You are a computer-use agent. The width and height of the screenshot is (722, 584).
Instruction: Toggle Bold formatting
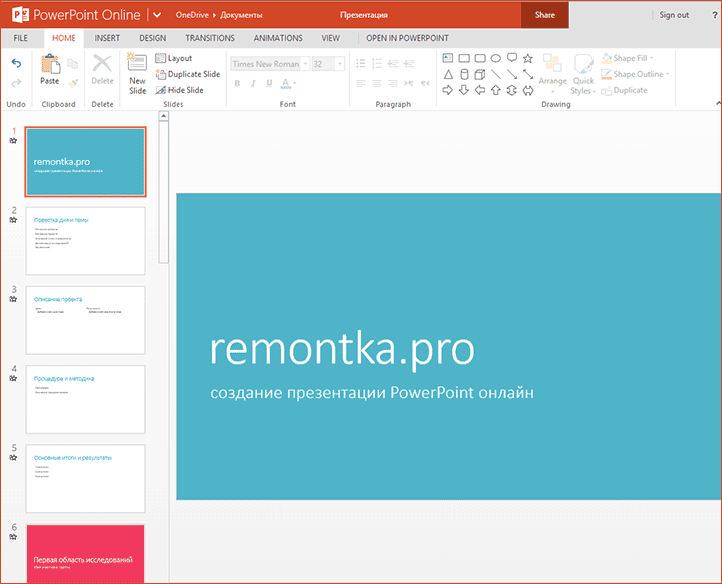pyautogui.click(x=237, y=83)
